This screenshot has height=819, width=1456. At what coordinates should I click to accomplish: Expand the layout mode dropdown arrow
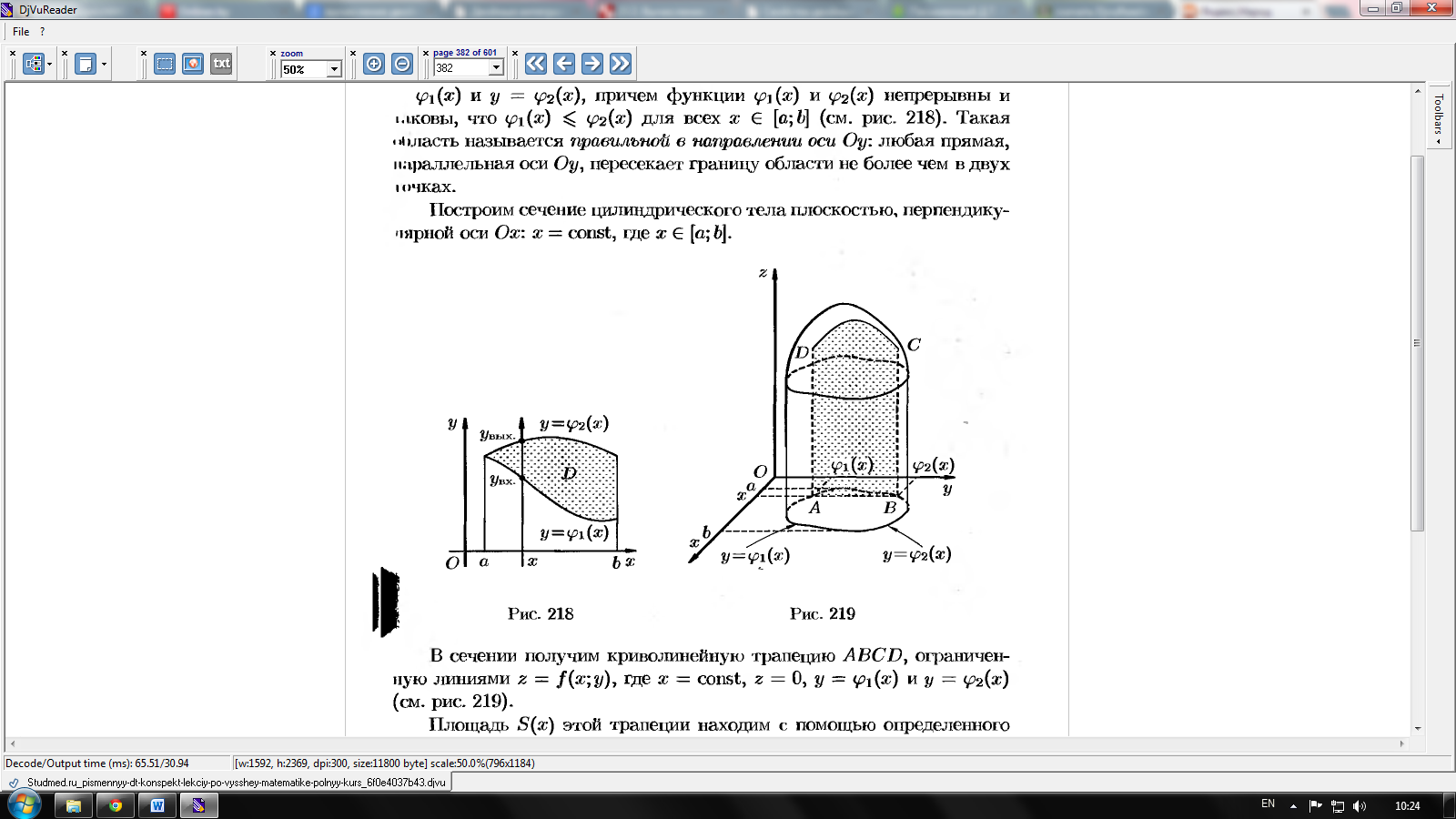coord(49,64)
